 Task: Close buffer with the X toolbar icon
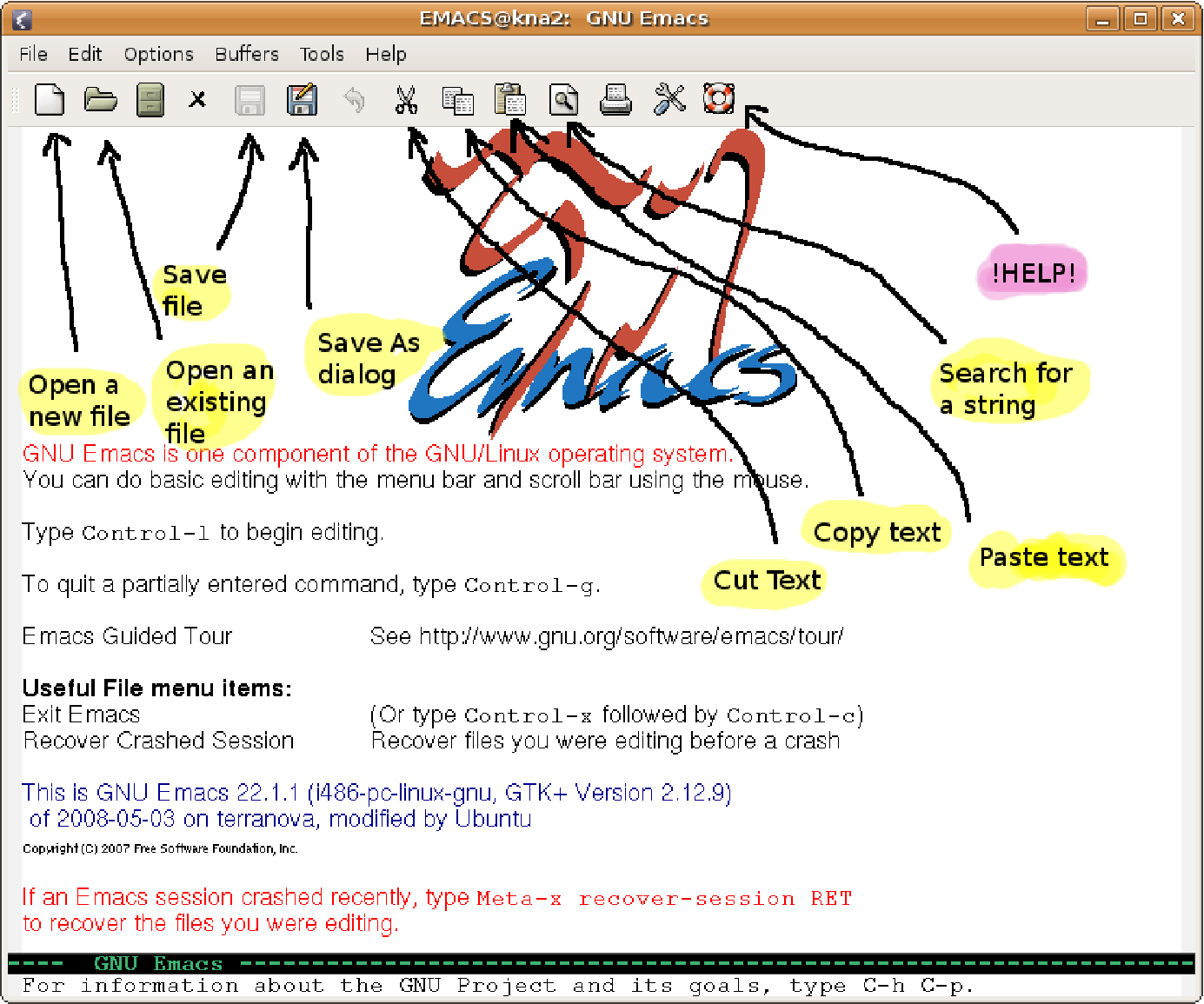[197, 100]
